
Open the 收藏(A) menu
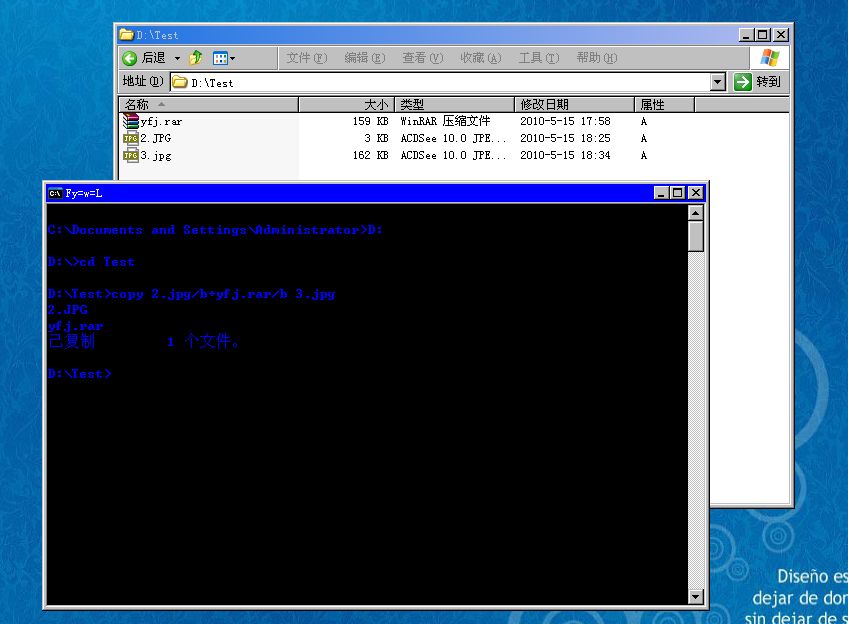481,58
